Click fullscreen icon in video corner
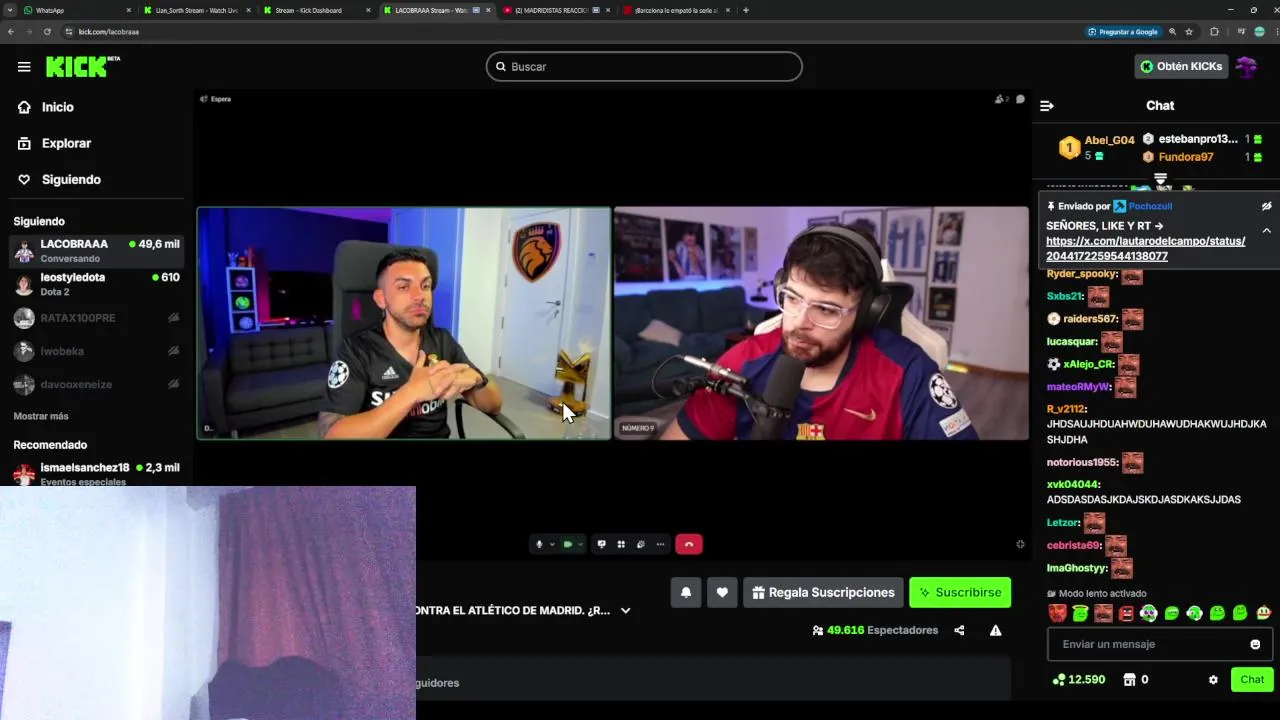 click(x=1020, y=544)
